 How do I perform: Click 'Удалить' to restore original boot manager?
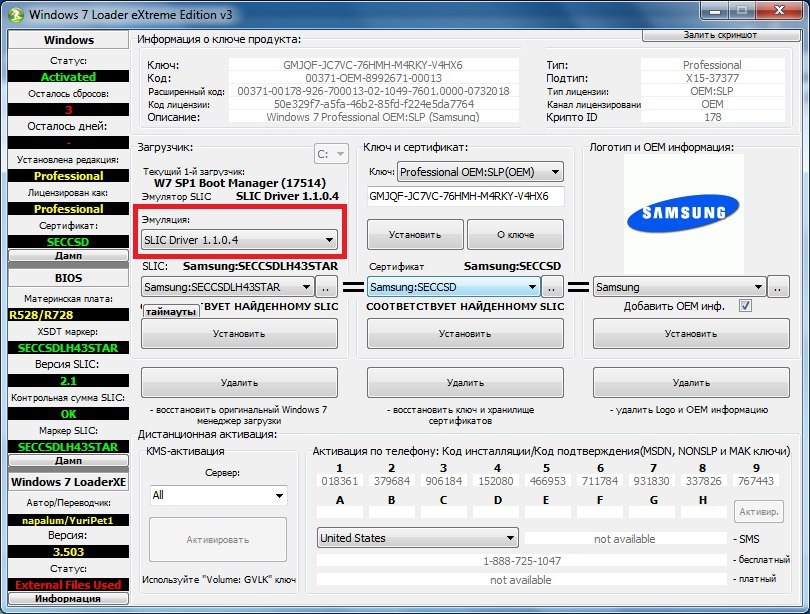point(239,383)
